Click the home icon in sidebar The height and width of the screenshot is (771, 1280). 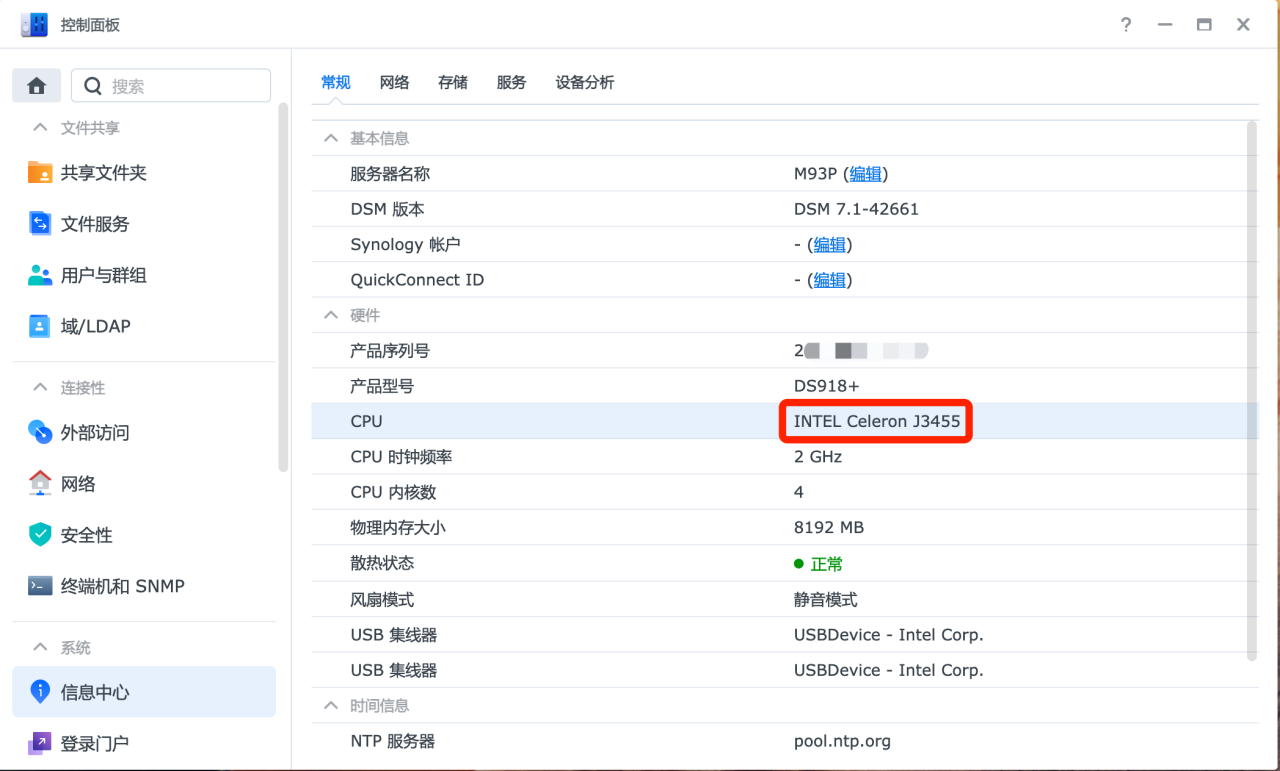(37, 86)
